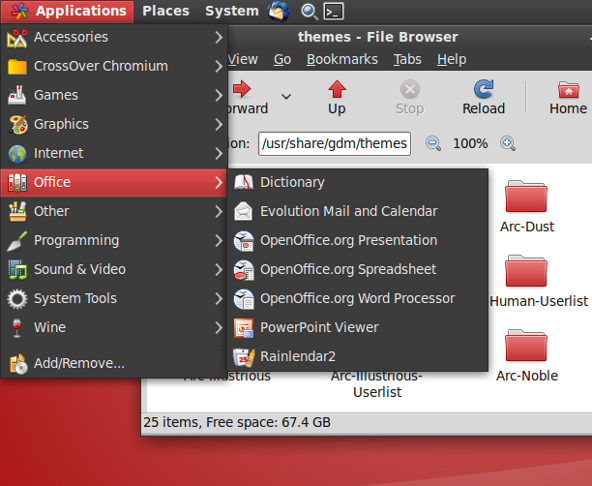Click the 100% zoom level label
592x486 pixels.
click(x=470, y=143)
